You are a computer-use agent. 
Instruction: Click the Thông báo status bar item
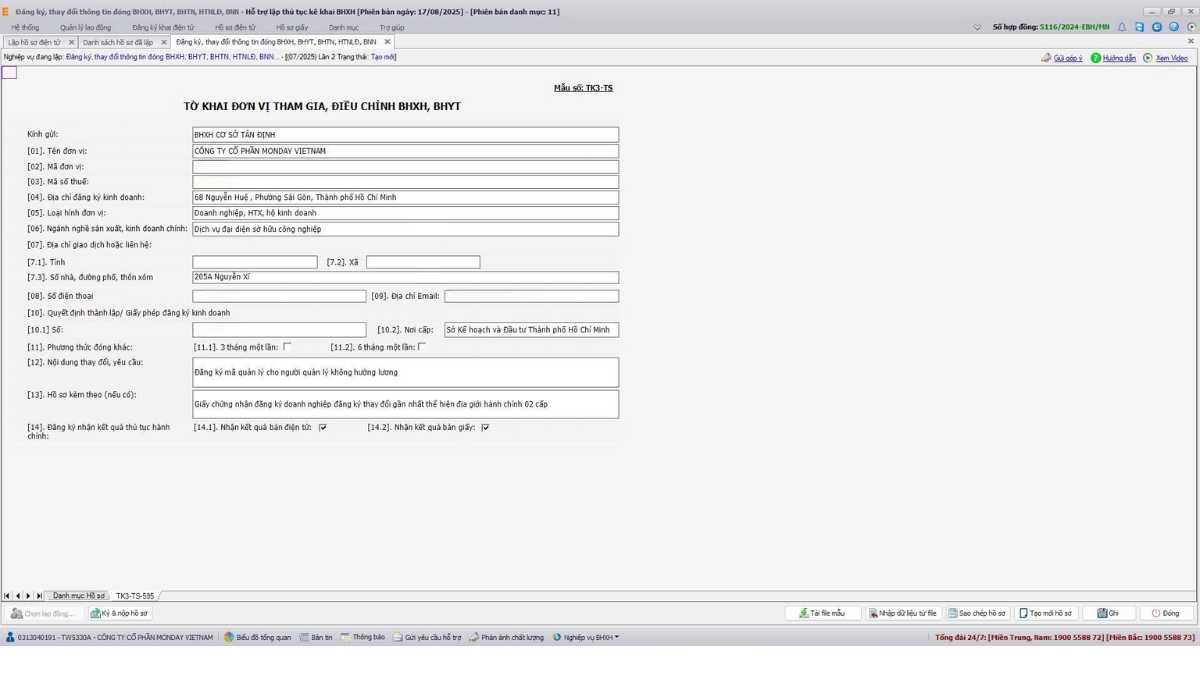pyautogui.click(x=362, y=637)
